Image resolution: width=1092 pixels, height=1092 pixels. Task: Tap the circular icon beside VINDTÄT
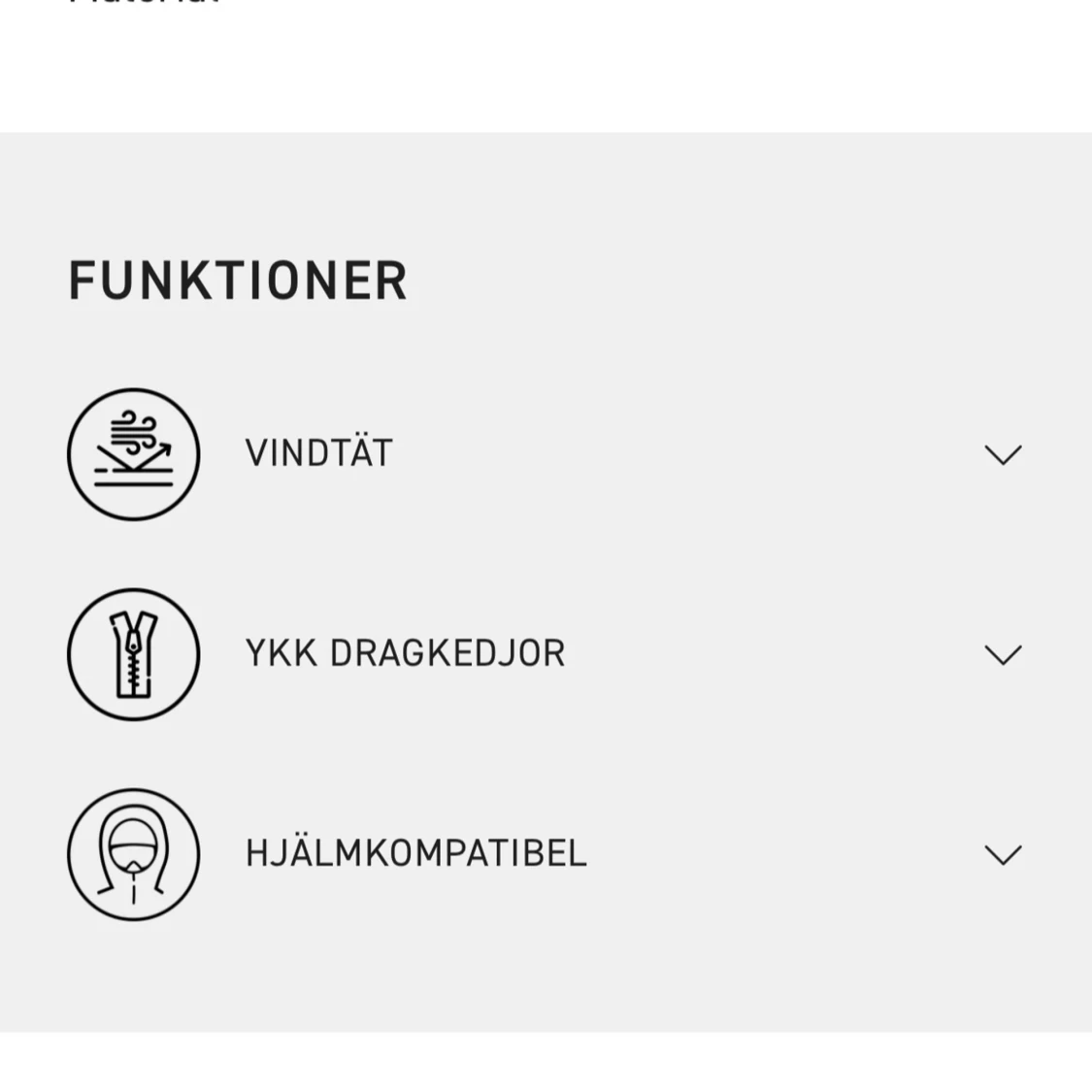(133, 454)
